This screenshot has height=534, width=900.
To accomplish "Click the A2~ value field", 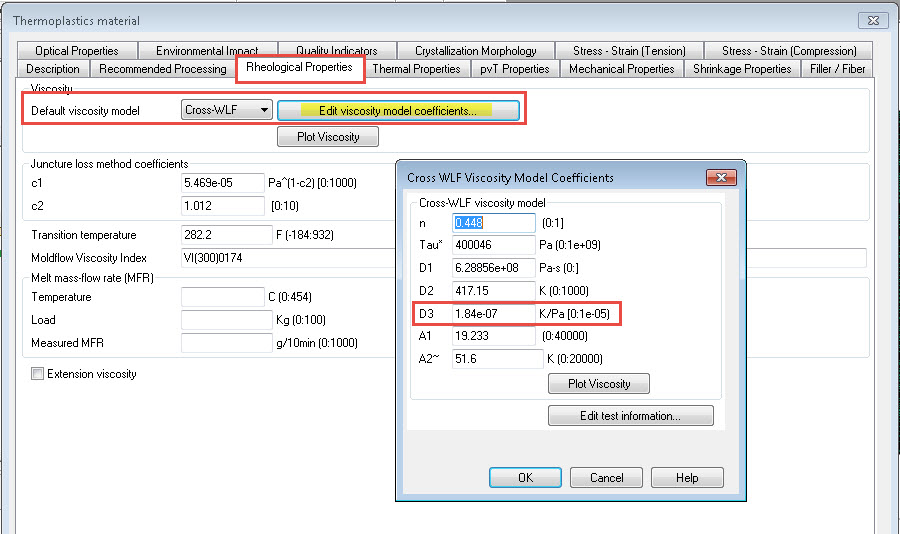I will [498, 359].
